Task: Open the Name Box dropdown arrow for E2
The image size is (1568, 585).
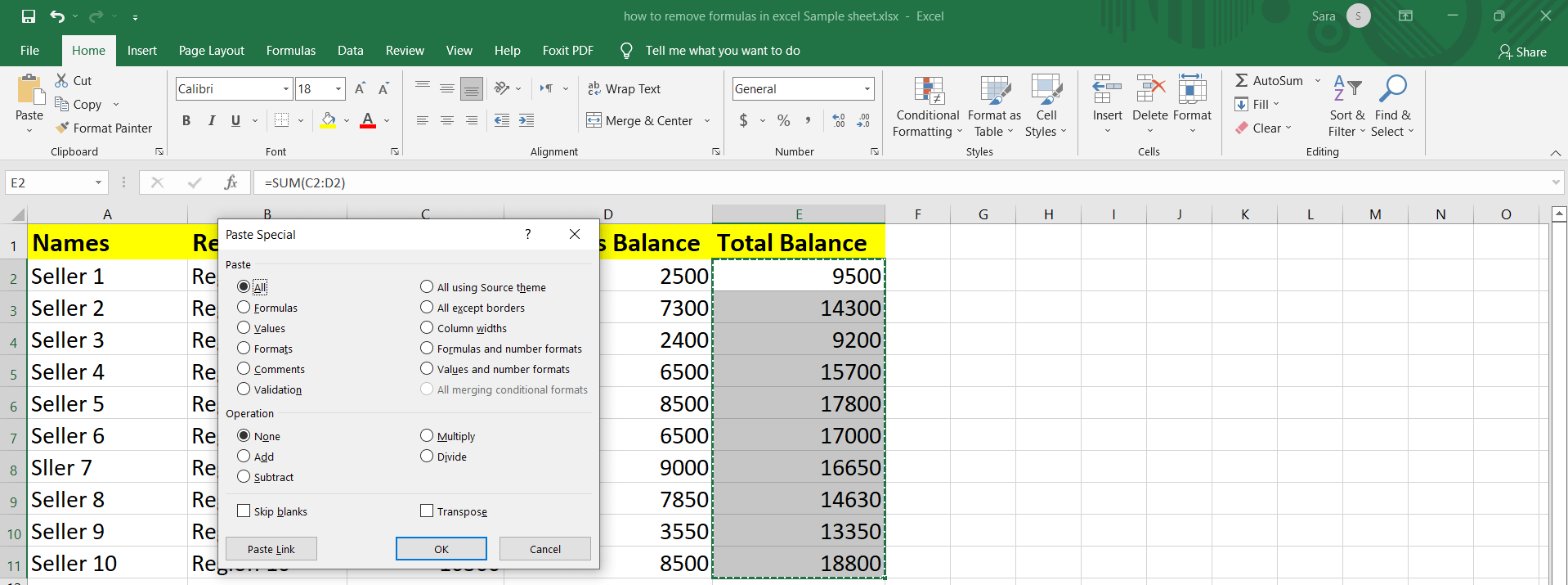Action: pos(98,182)
